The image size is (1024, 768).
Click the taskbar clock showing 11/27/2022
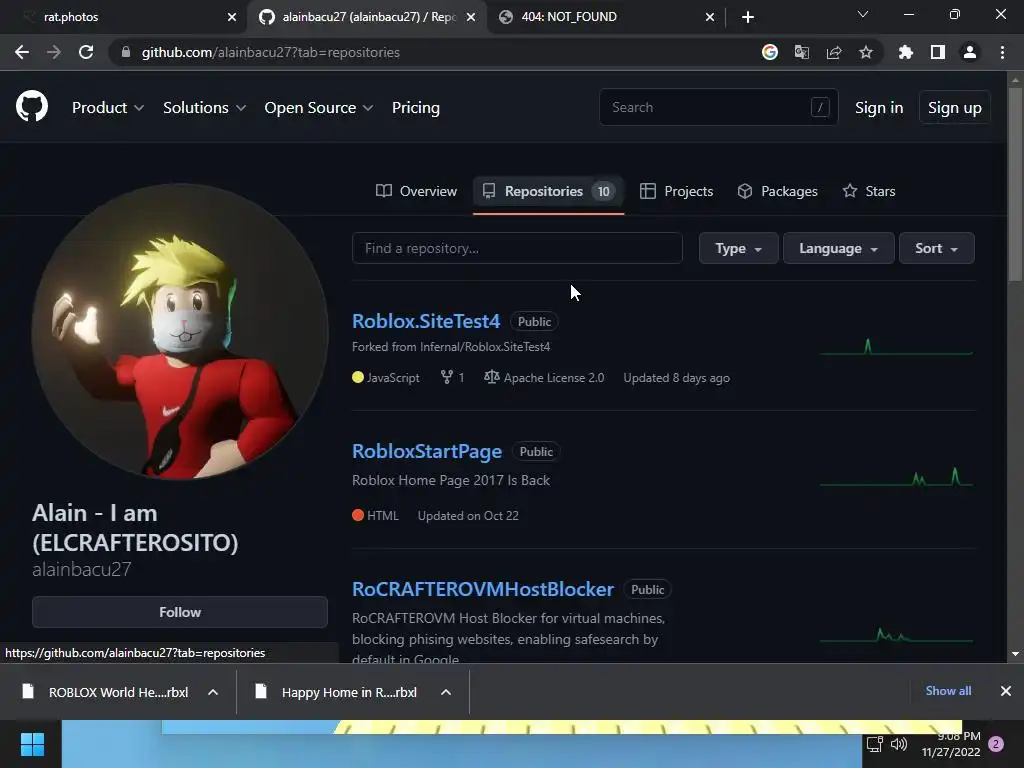951,744
